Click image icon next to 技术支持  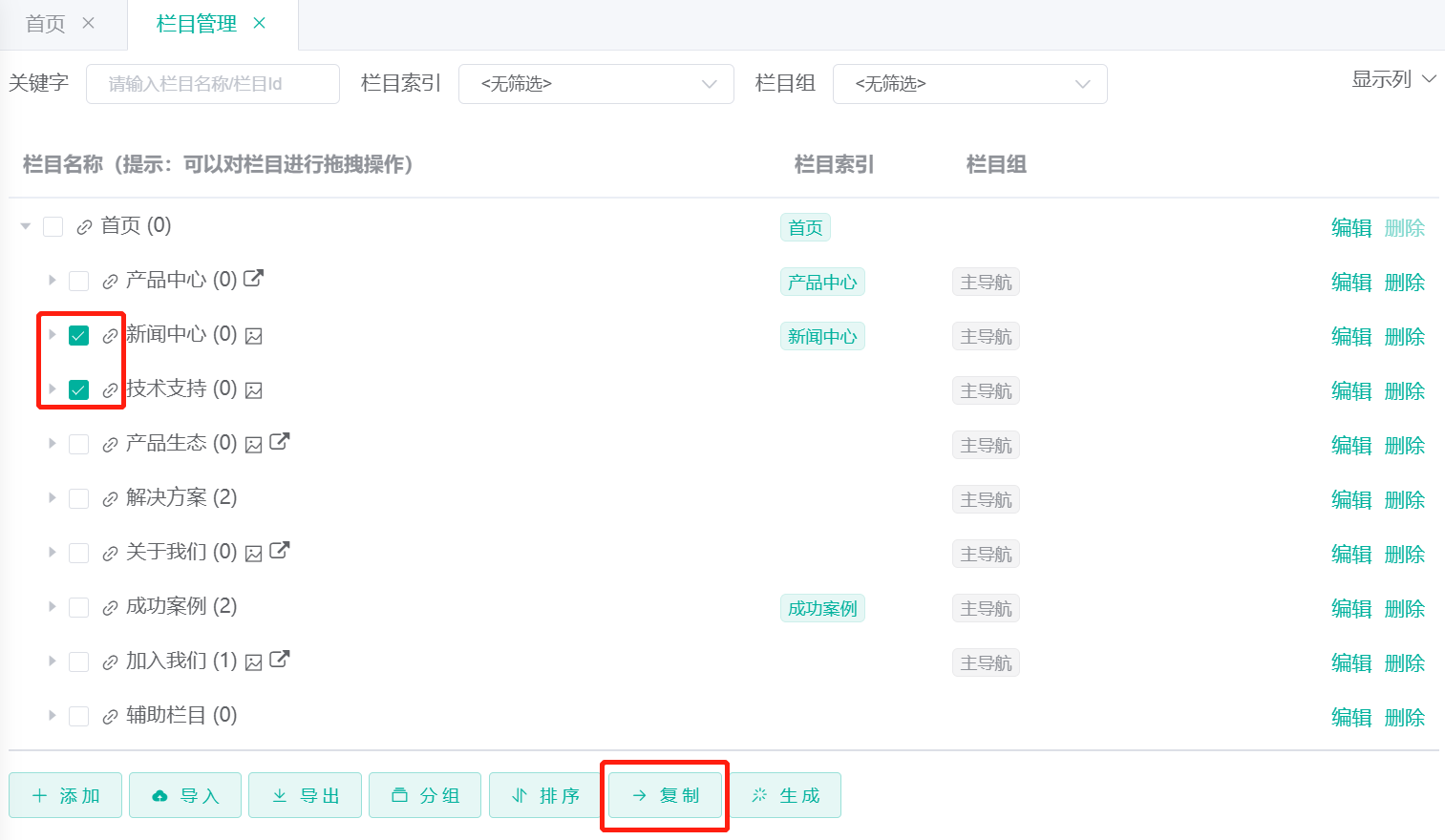tap(253, 390)
